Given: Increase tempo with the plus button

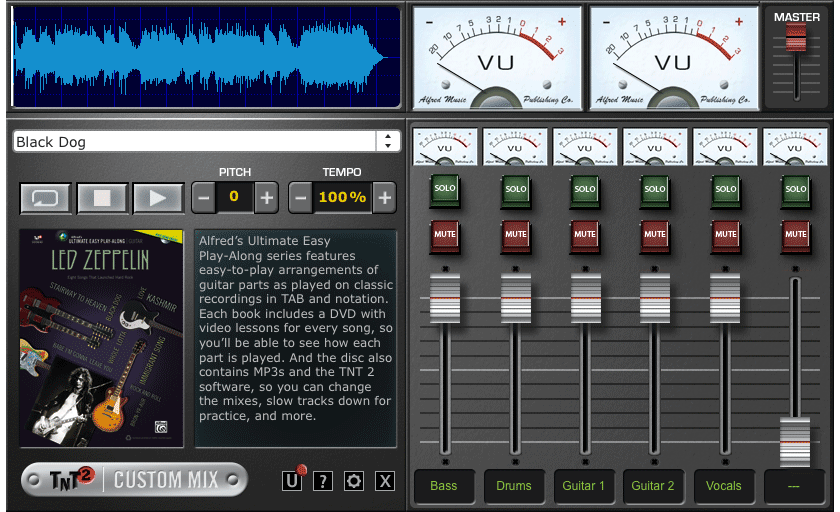Looking at the screenshot, I should click(384, 197).
